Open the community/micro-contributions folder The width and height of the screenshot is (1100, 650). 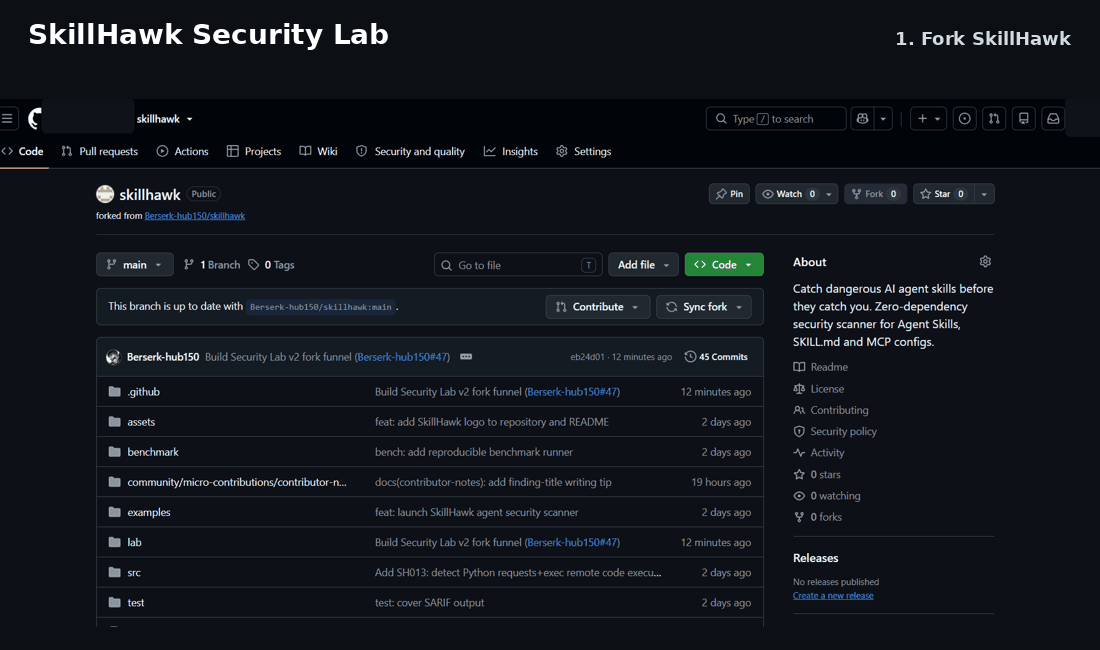tap(236, 482)
